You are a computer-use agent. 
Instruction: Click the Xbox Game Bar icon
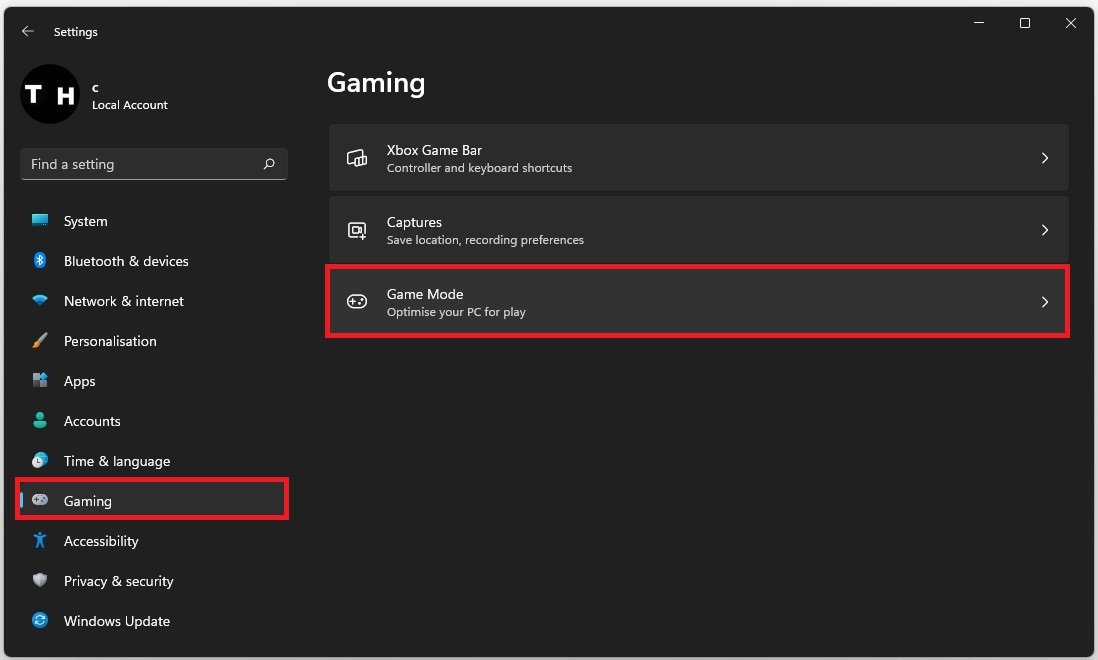[x=357, y=158]
